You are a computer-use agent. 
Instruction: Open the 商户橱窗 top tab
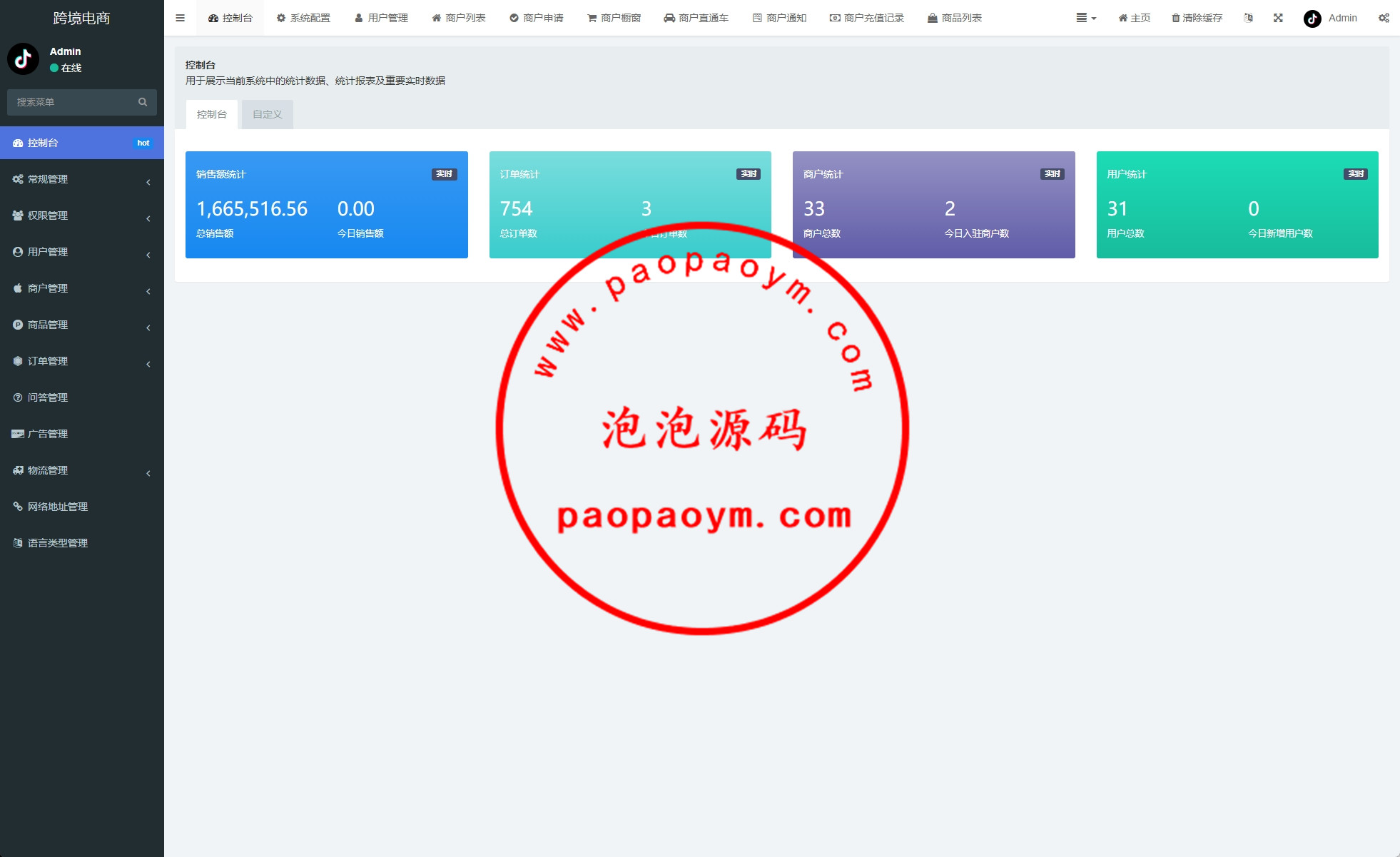(614, 18)
